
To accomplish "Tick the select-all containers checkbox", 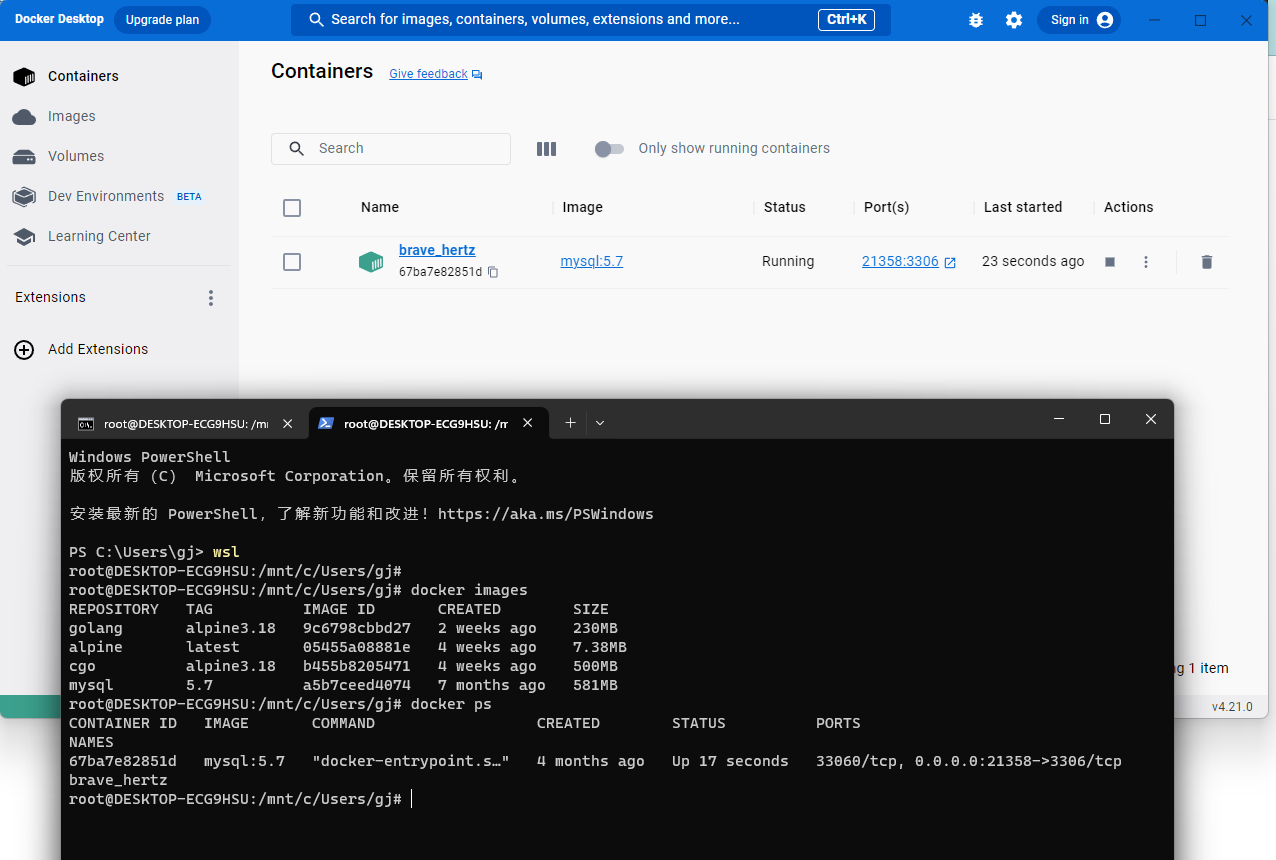I will [x=292, y=208].
